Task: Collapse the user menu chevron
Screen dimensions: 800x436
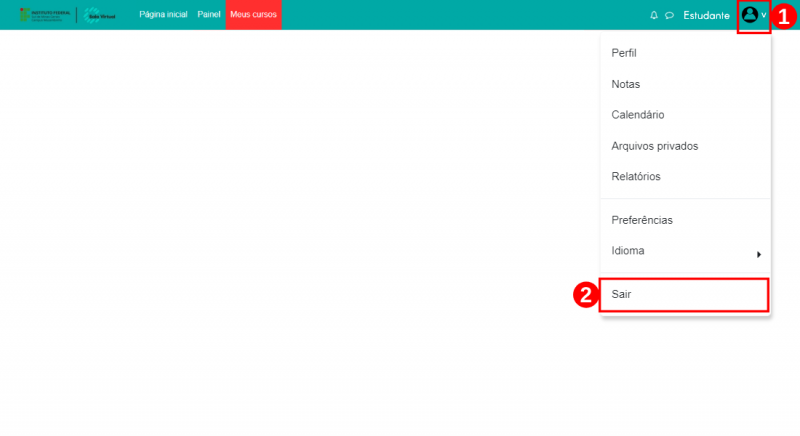Action: point(764,15)
